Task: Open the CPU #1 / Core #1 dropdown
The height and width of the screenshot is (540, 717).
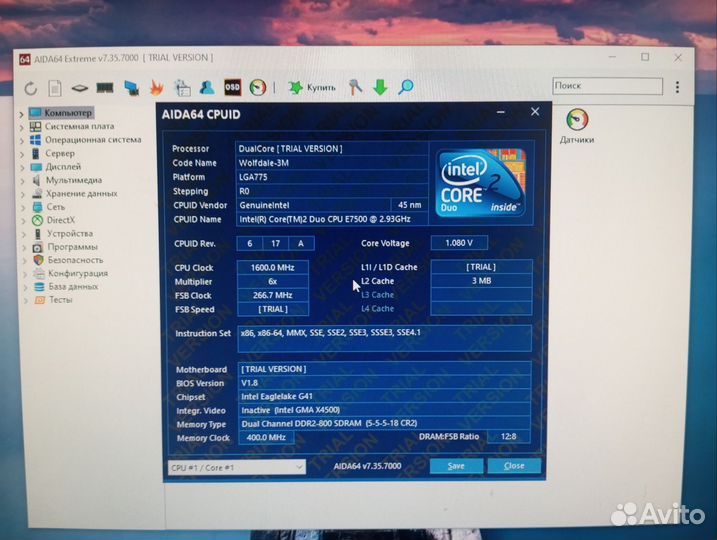Action: [x=236, y=466]
